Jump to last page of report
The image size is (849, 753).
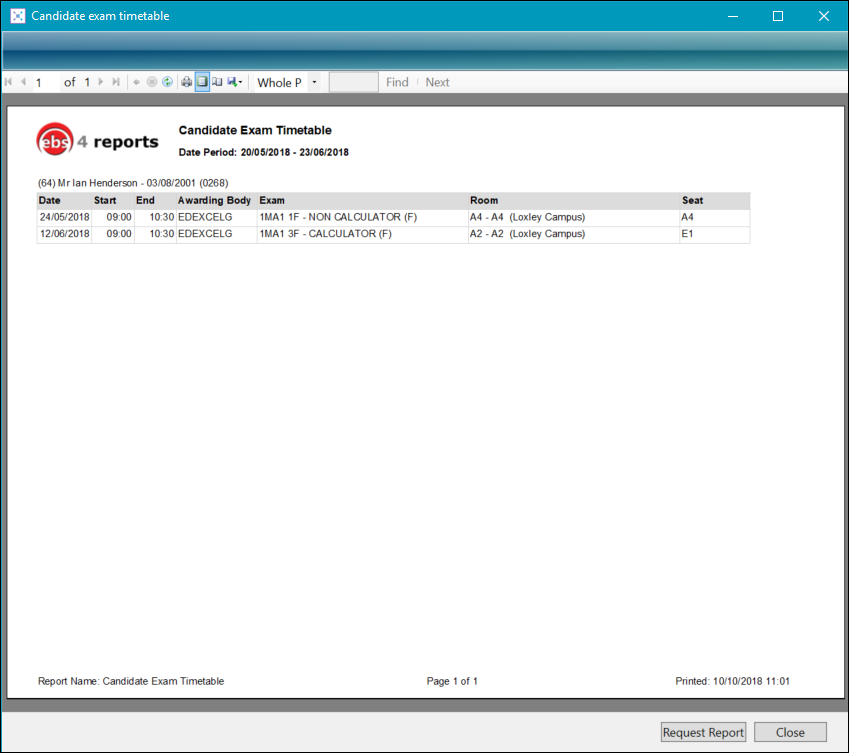point(116,82)
